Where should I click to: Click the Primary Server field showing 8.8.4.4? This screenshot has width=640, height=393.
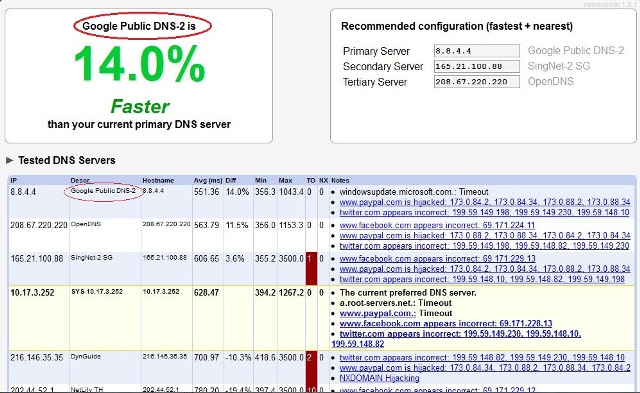[x=476, y=51]
